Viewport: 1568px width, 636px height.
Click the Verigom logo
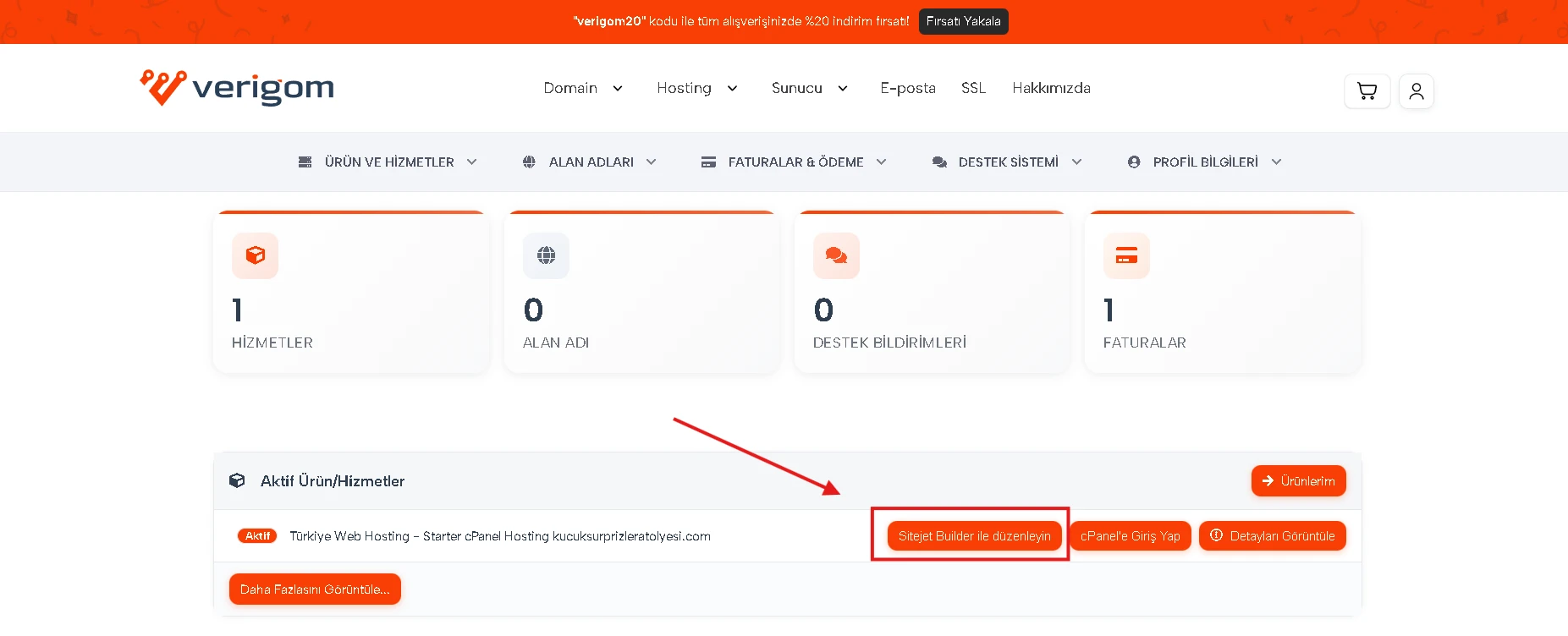[237, 87]
